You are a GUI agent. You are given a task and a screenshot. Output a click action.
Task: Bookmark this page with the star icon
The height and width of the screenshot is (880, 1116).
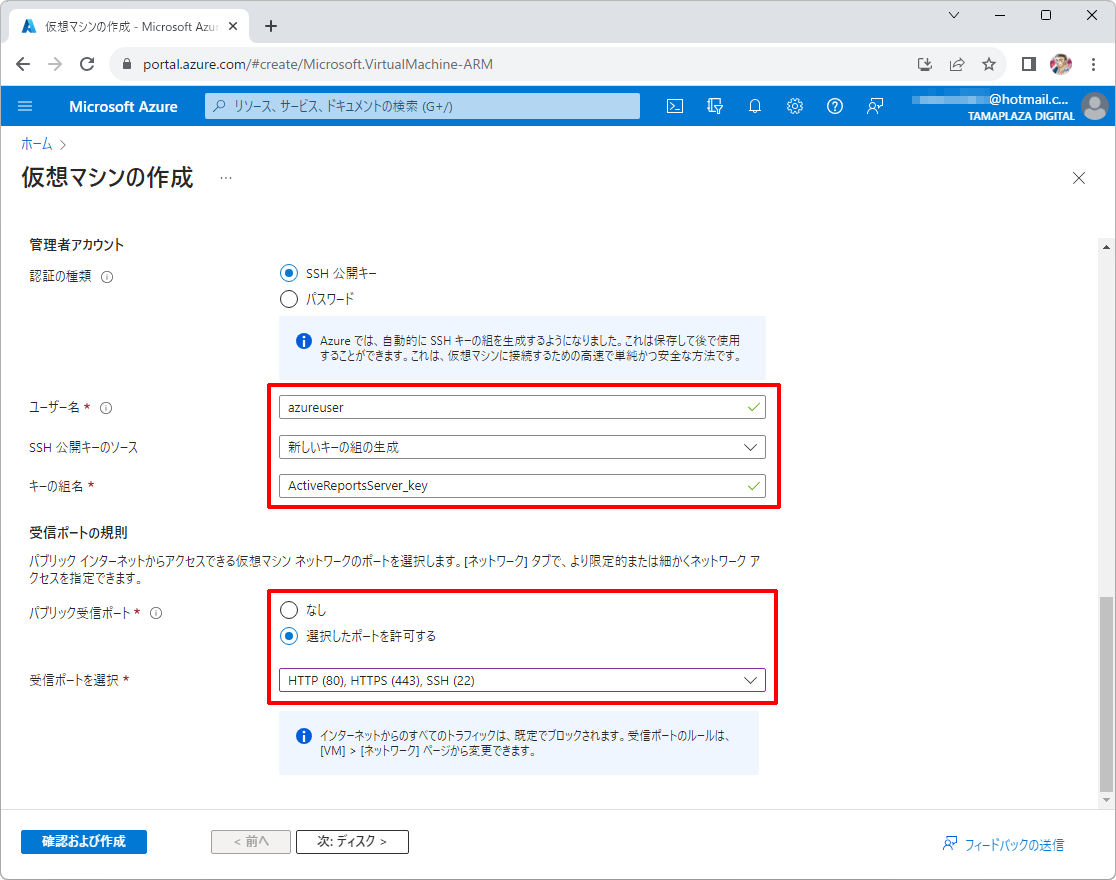(989, 64)
